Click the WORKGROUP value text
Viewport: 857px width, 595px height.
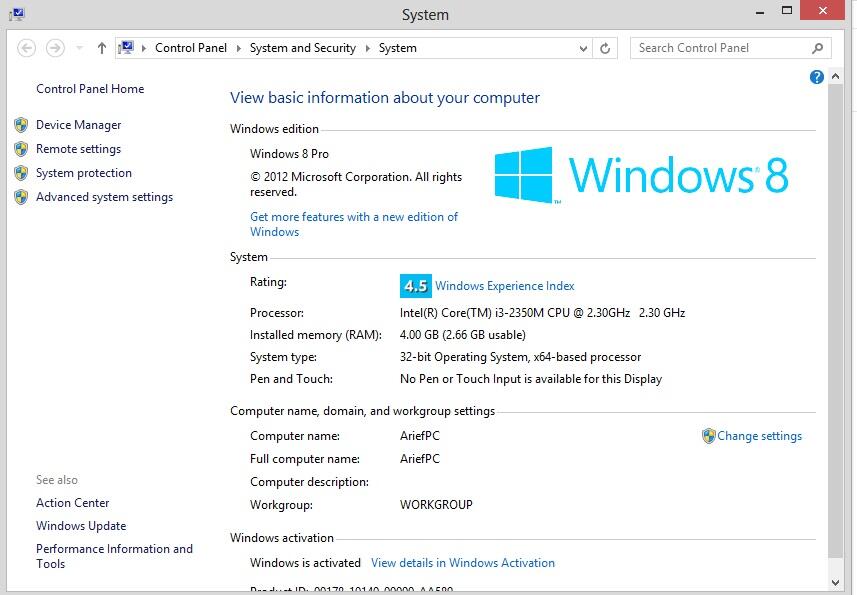pos(436,505)
